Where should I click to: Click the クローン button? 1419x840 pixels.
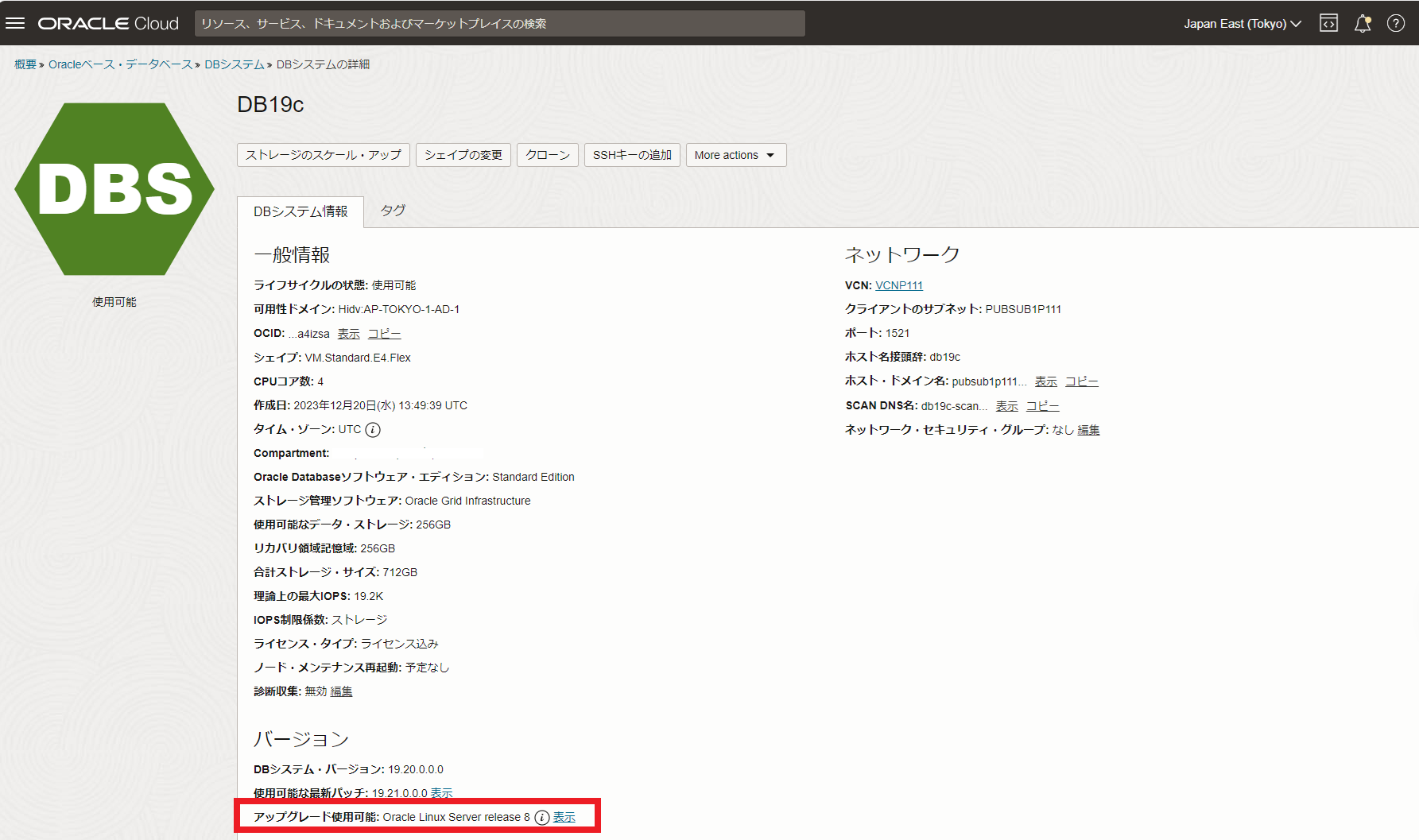tap(548, 155)
